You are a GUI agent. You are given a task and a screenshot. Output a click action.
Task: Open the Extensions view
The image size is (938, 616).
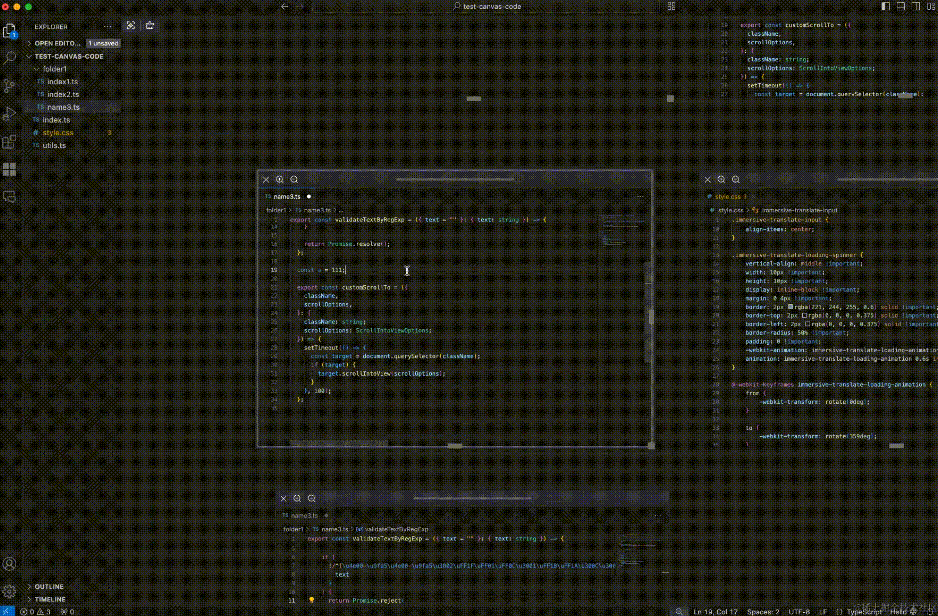(10, 142)
